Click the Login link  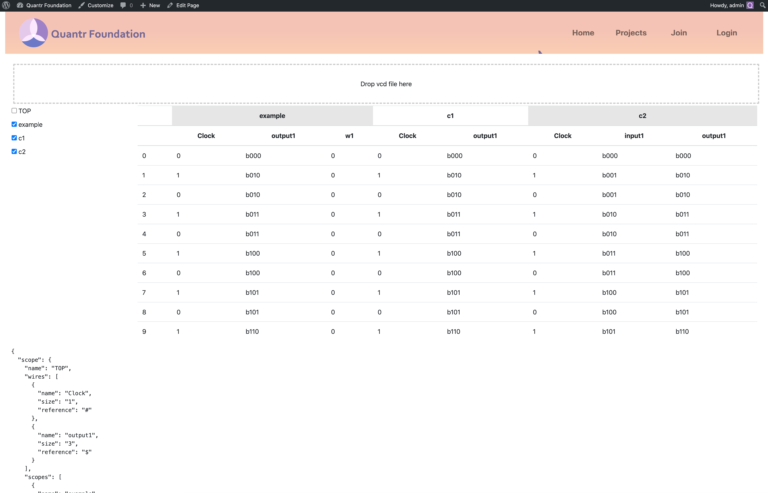point(726,33)
